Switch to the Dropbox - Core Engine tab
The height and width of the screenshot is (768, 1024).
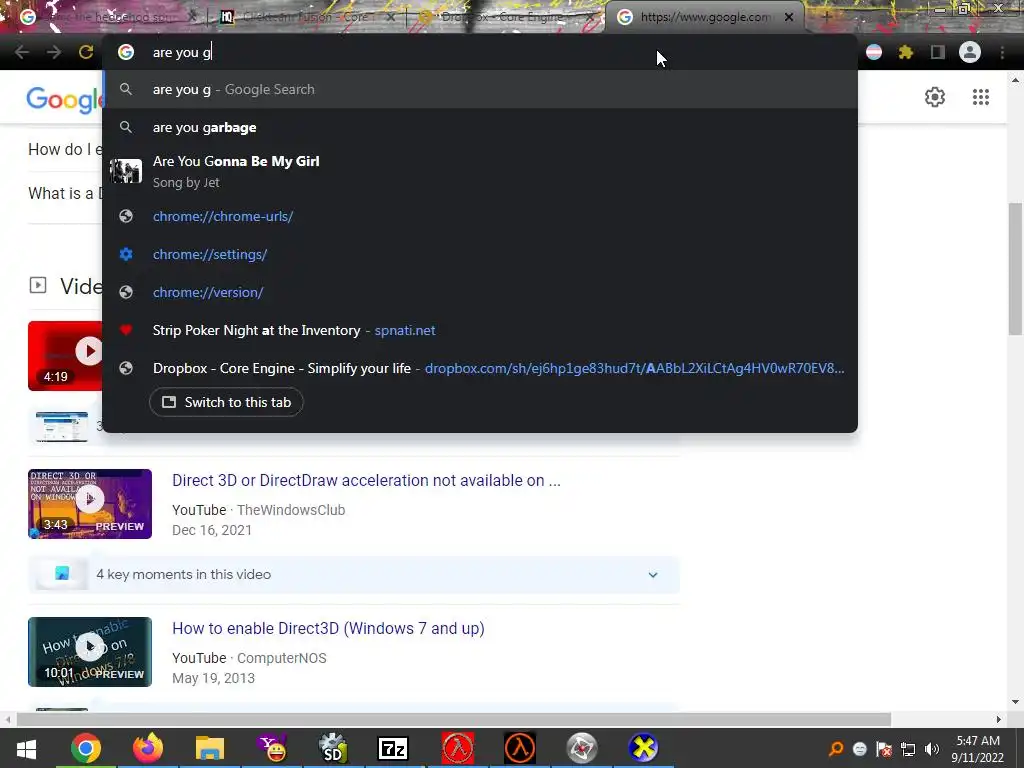tap(502, 17)
